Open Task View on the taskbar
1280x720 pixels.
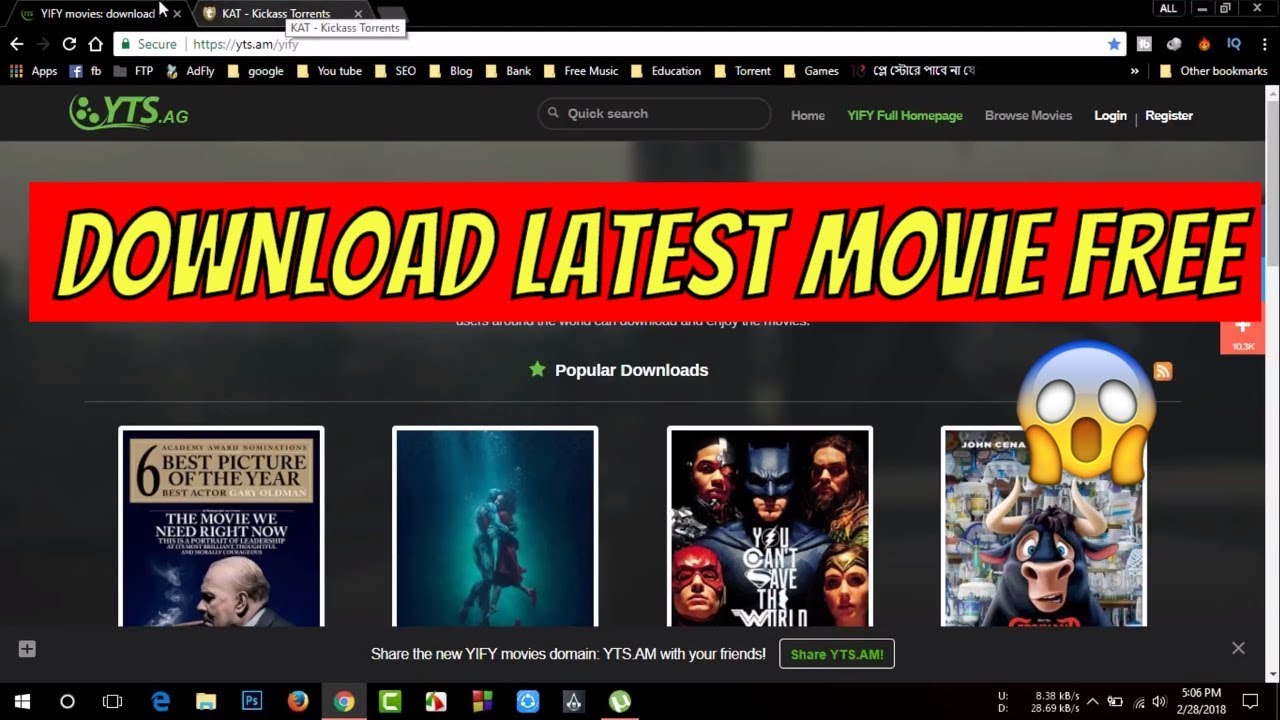coord(113,701)
